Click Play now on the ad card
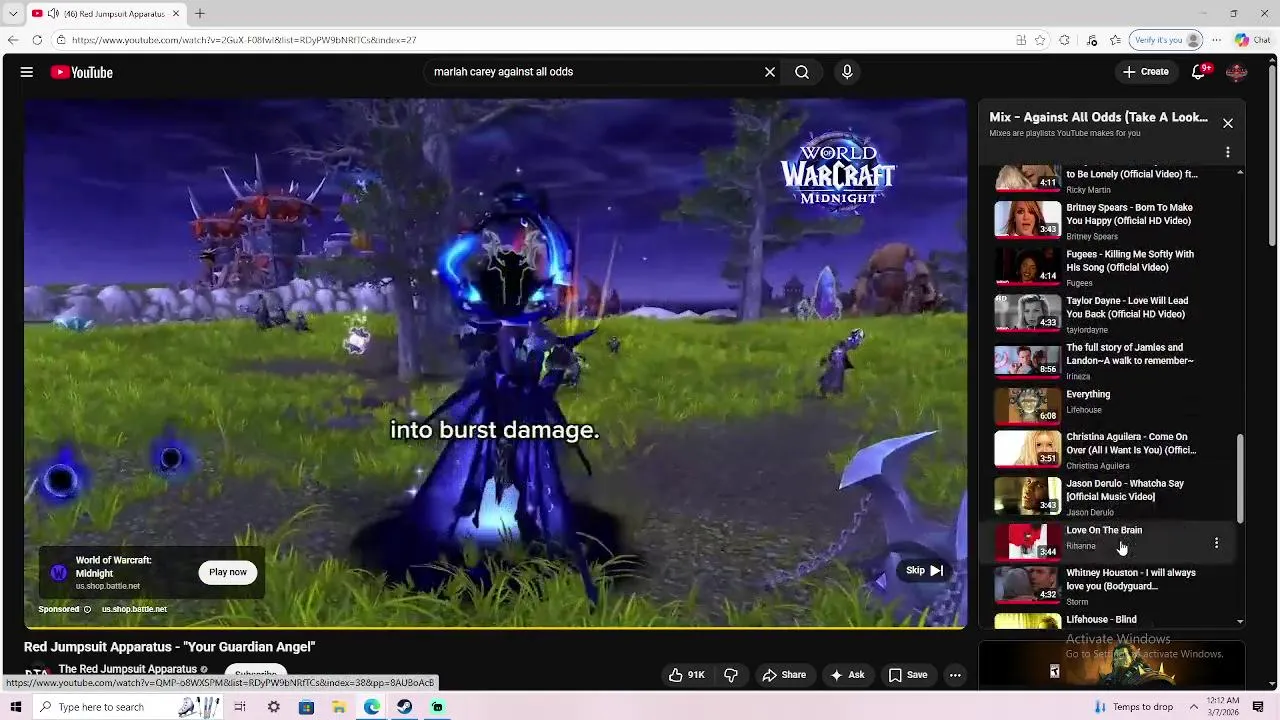The image size is (1280, 720). click(228, 572)
